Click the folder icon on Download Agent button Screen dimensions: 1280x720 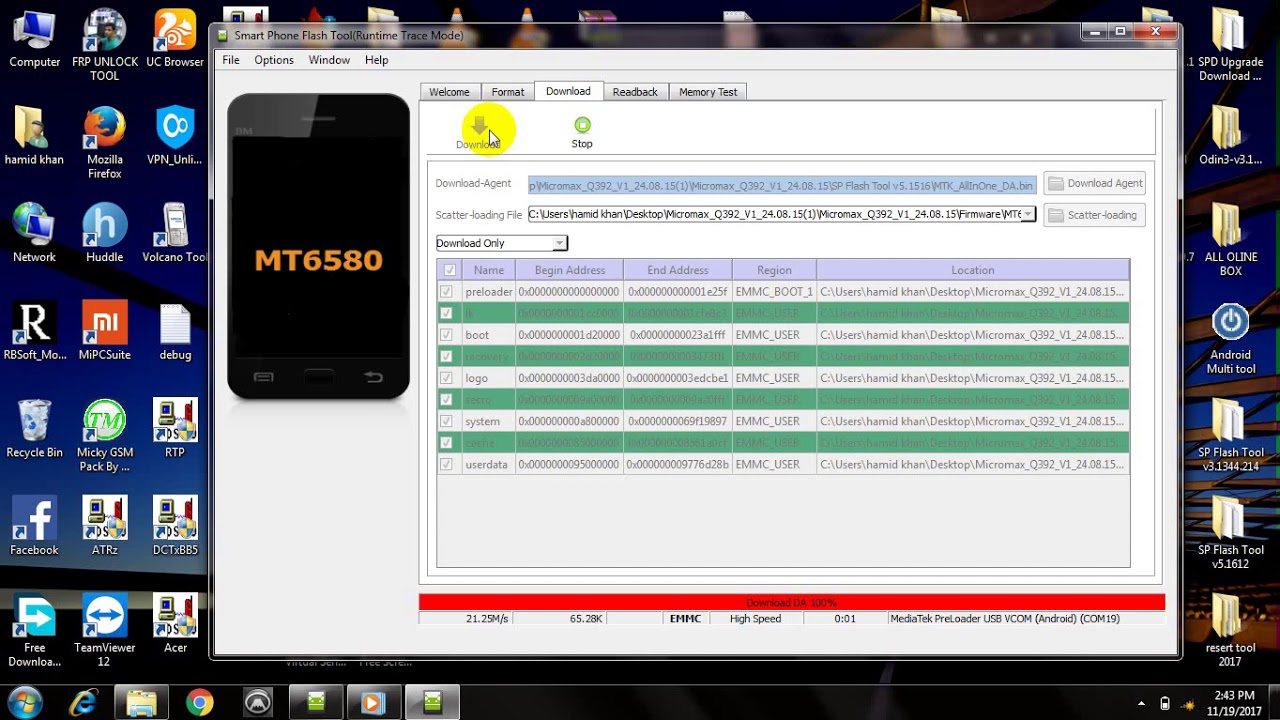[x=1056, y=184]
